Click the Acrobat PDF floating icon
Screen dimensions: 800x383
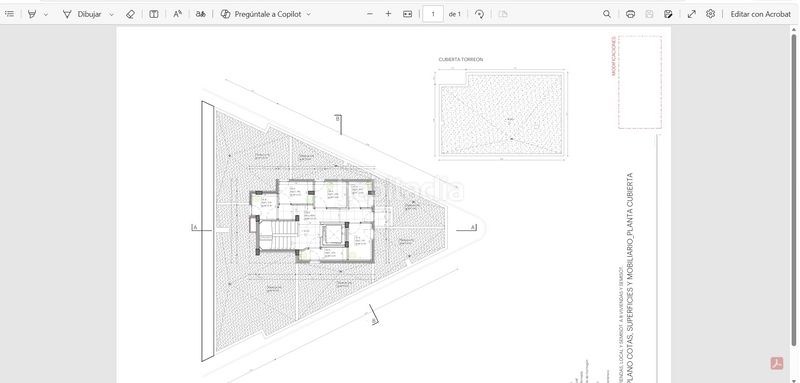coord(777,363)
